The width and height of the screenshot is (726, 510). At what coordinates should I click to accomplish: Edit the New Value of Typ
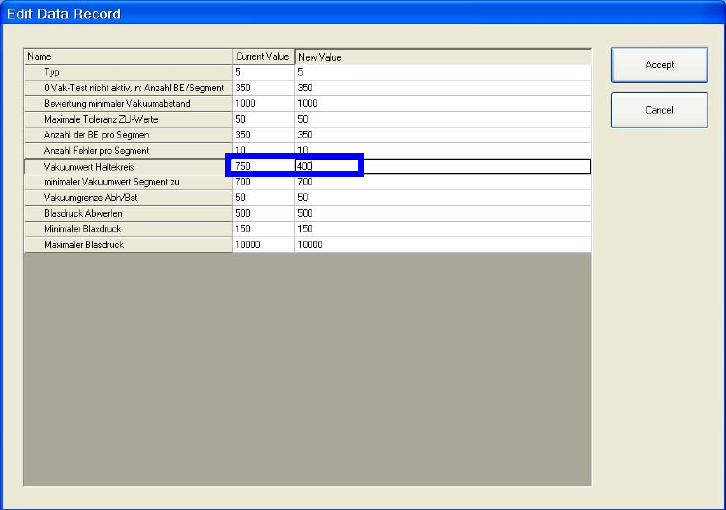point(443,72)
